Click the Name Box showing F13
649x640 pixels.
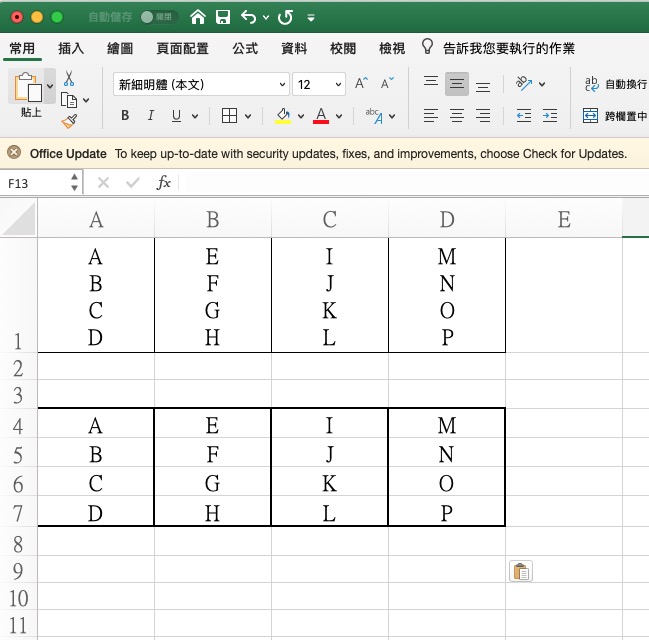pos(36,183)
